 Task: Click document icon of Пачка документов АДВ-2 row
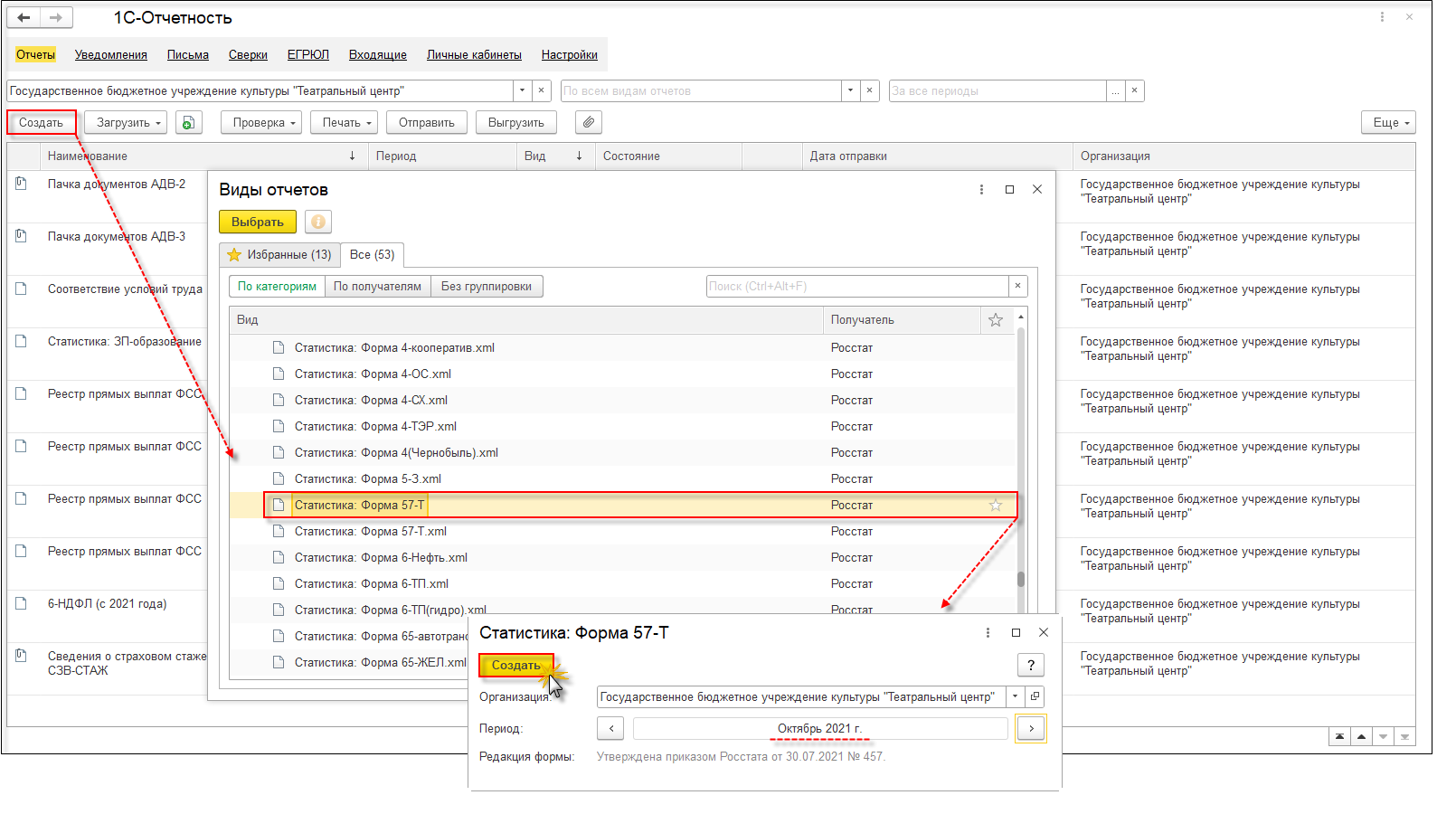(x=21, y=184)
